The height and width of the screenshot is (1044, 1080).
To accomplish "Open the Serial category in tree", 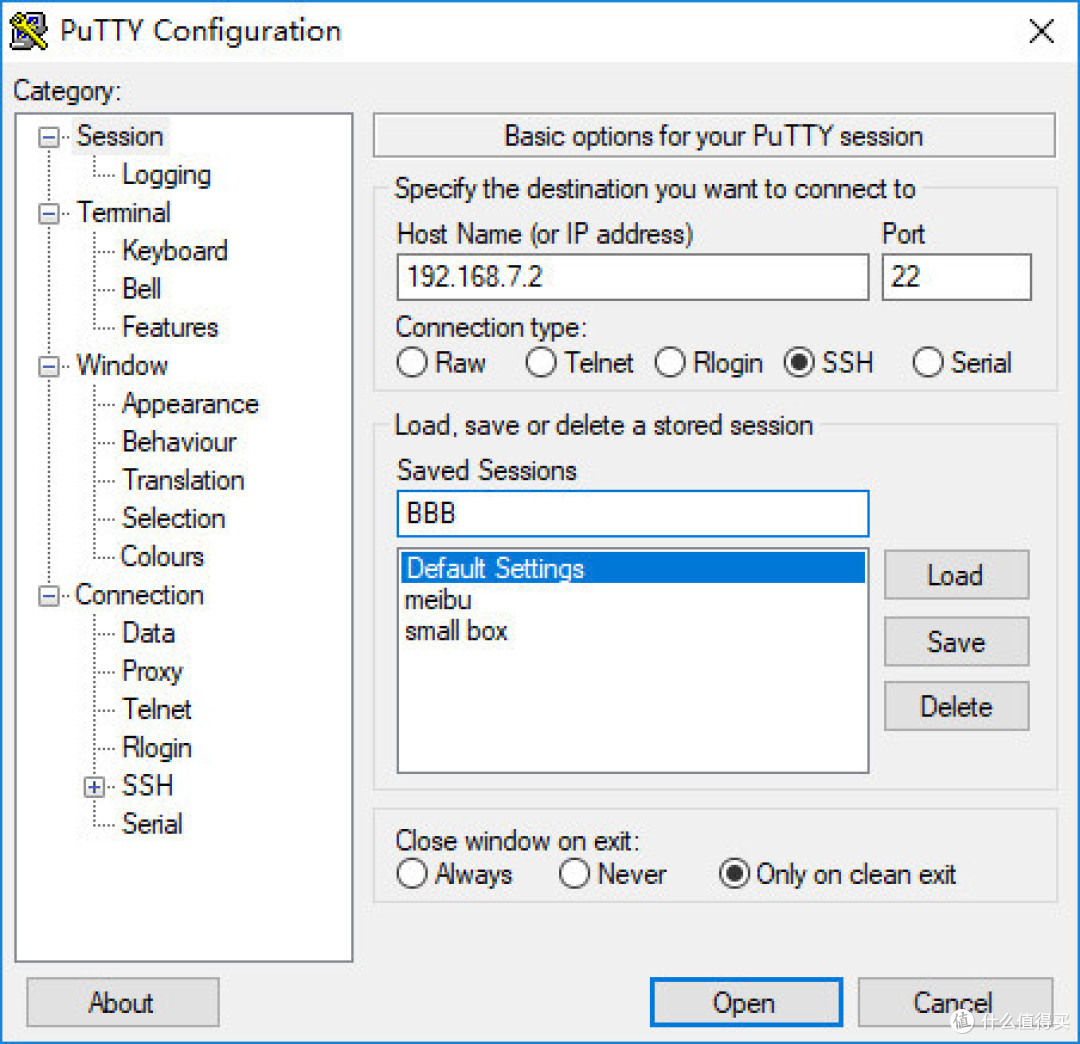I will 152,824.
